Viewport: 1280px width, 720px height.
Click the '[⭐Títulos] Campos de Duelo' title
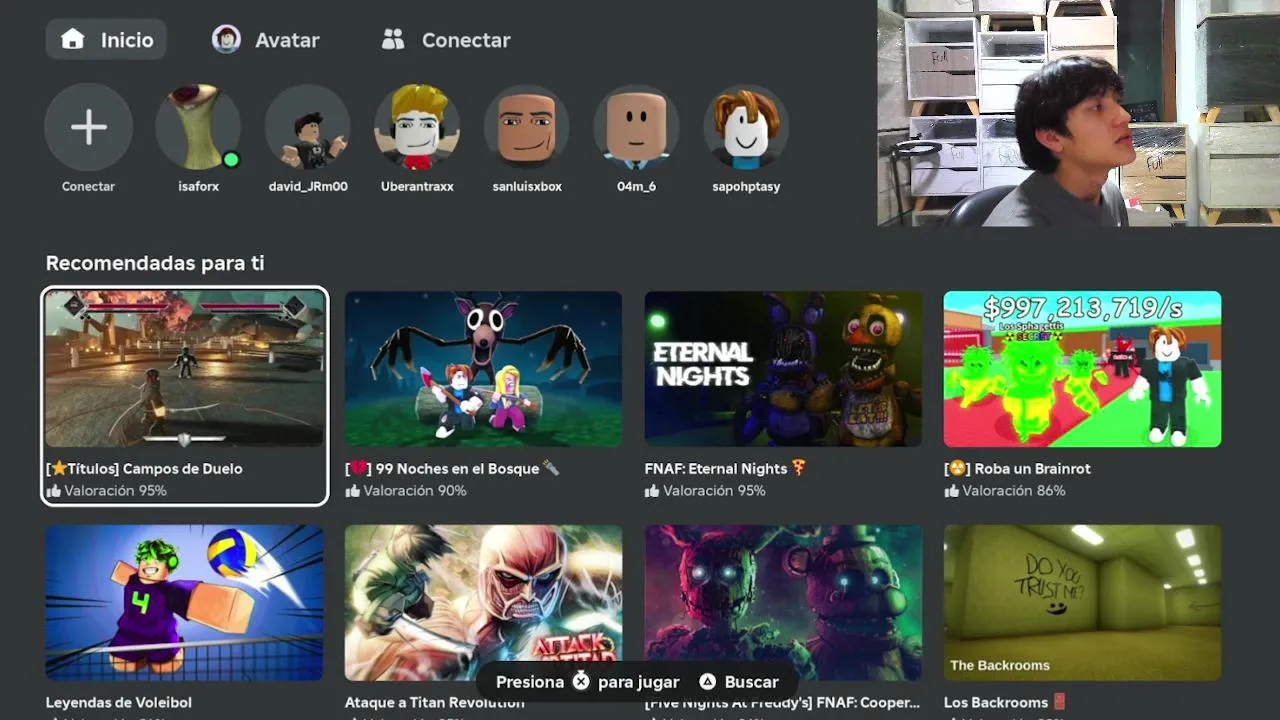pyautogui.click(x=144, y=468)
